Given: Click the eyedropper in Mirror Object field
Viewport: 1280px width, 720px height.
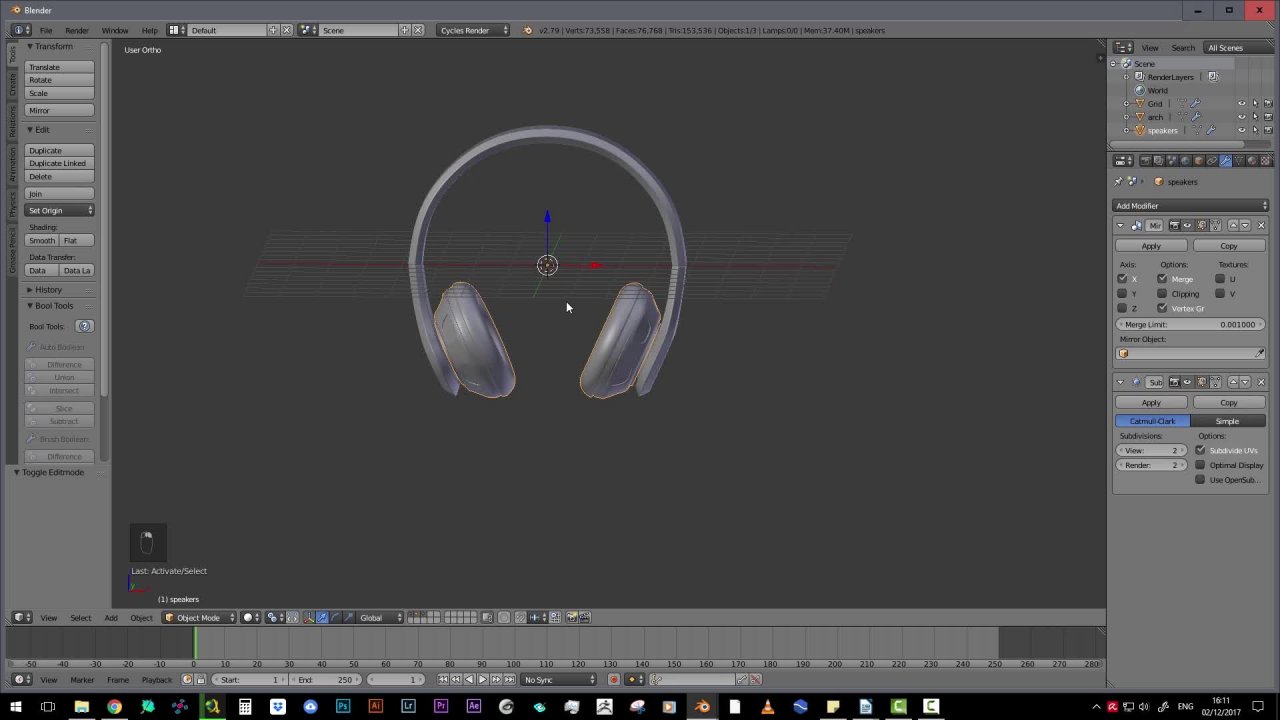Looking at the screenshot, I should (x=1259, y=354).
